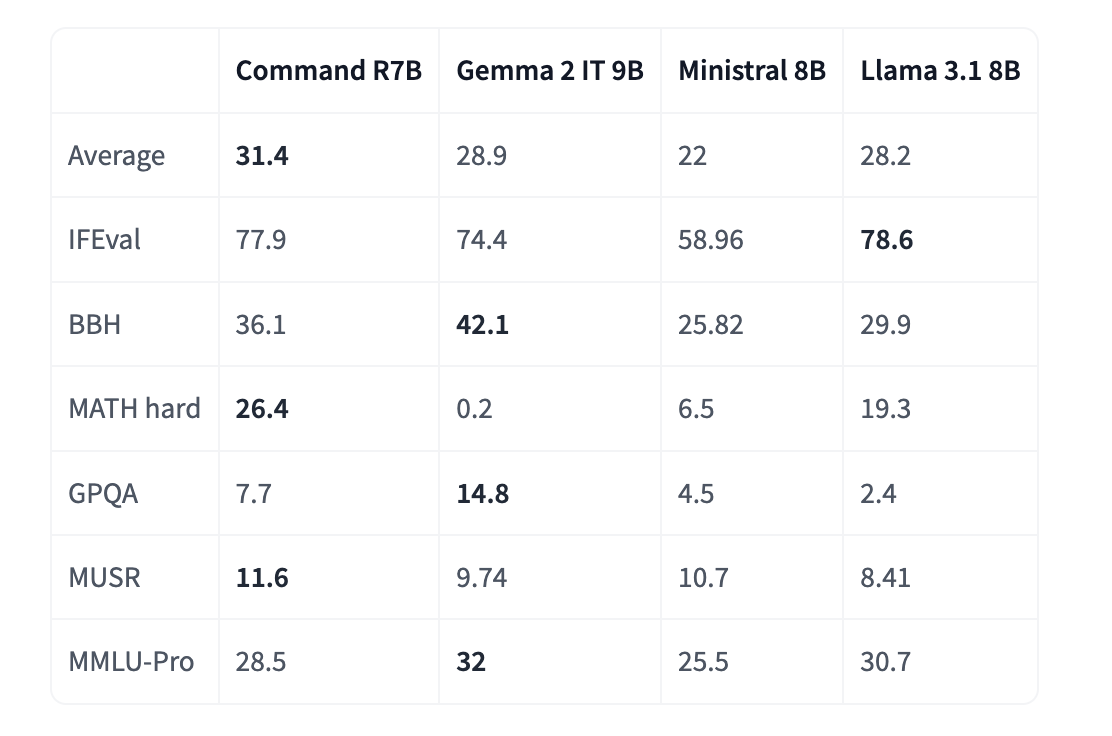Click the MMLU-Pro row label

pos(131,661)
